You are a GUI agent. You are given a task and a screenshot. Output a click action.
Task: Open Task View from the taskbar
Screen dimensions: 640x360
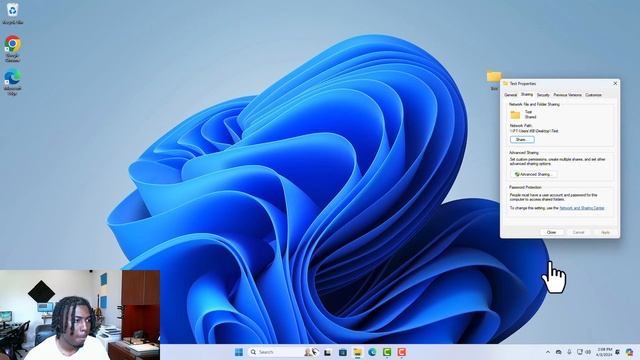tap(327, 352)
